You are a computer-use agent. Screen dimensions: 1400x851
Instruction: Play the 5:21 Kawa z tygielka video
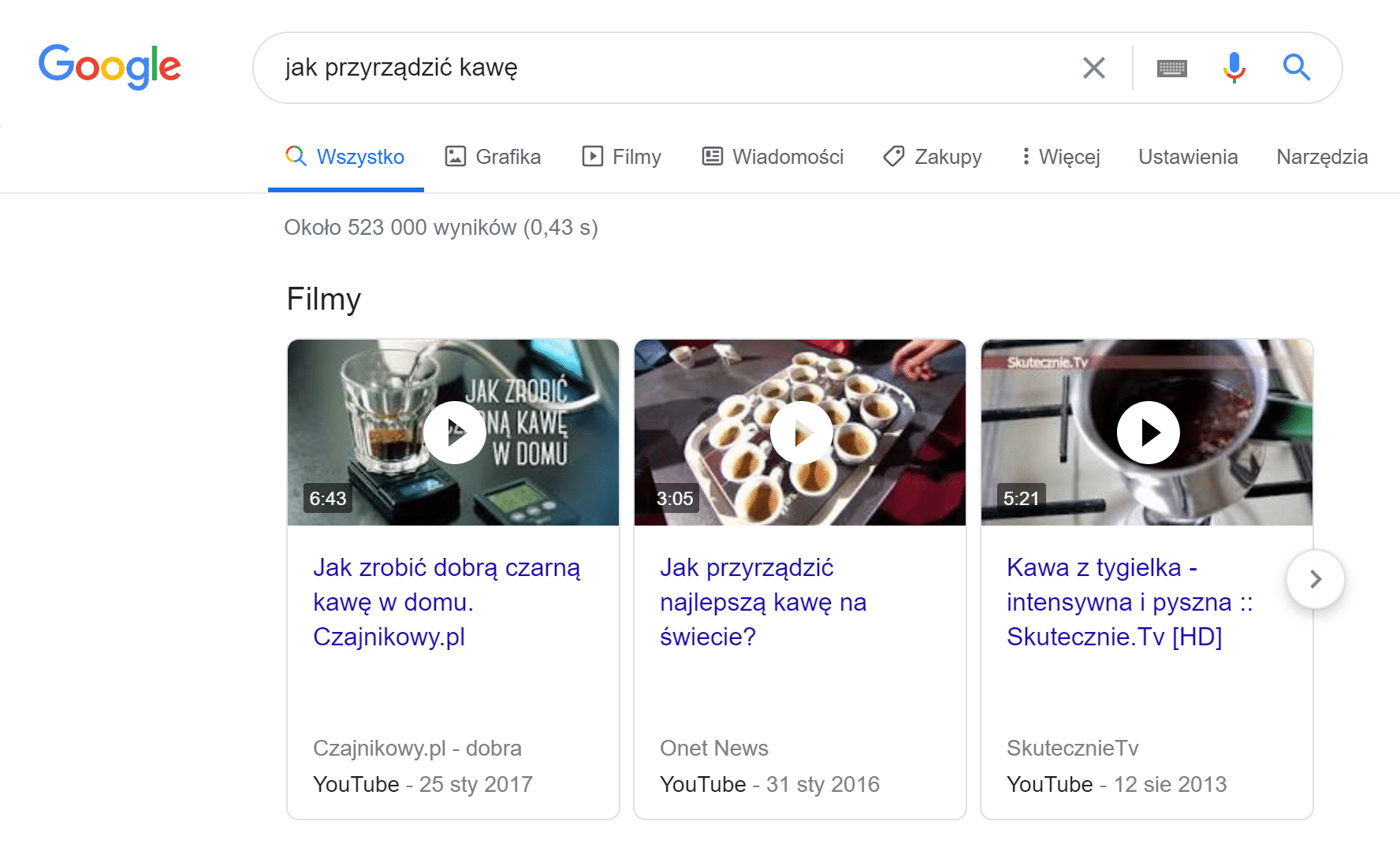(1149, 433)
